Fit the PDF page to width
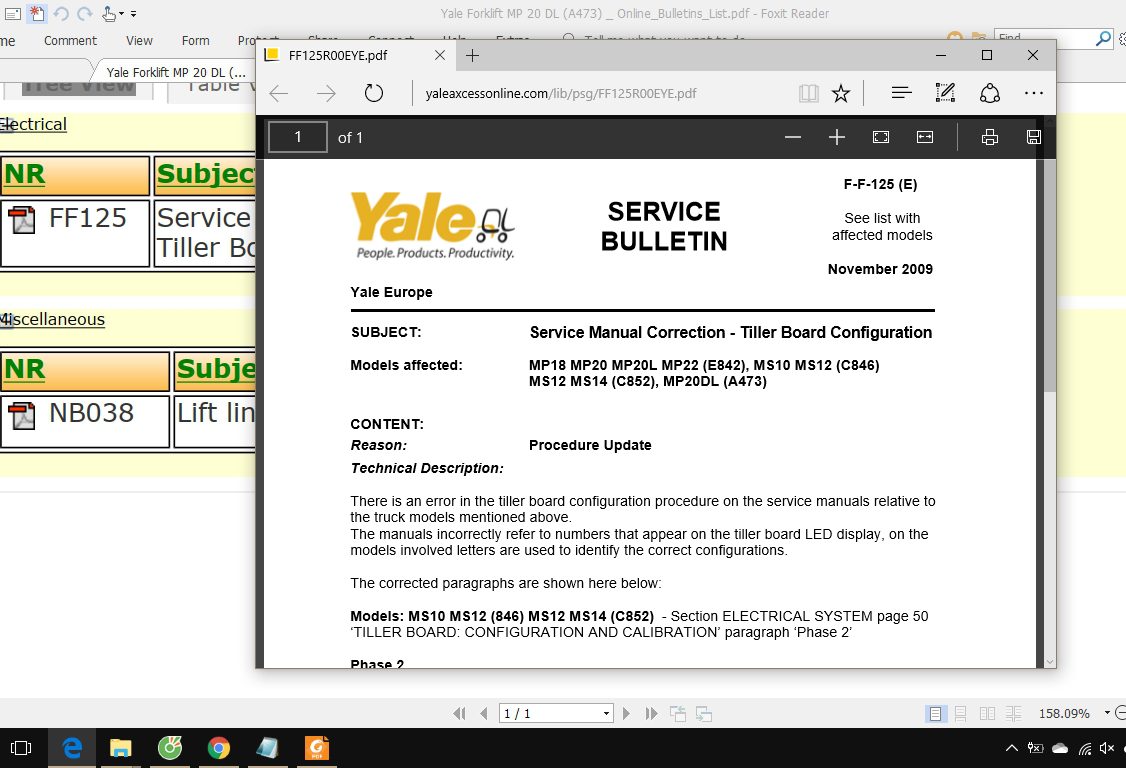1126x768 pixels. click(925, 136)
